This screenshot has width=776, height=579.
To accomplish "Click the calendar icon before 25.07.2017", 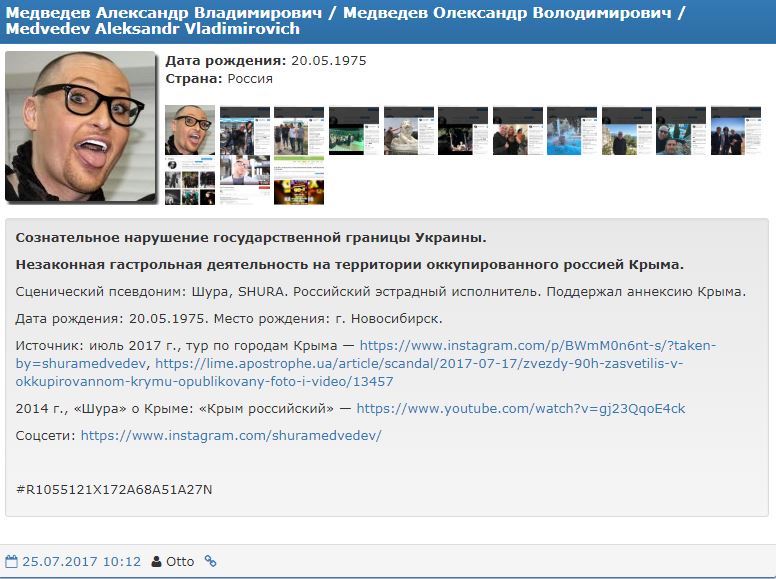I will point(11,562).
